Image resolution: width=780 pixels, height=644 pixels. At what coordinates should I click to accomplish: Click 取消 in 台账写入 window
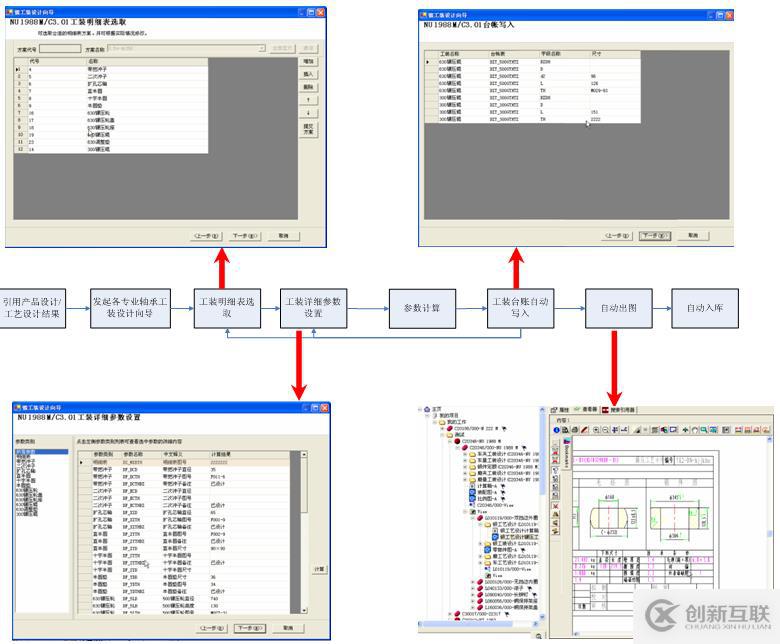tap(693, 235)
